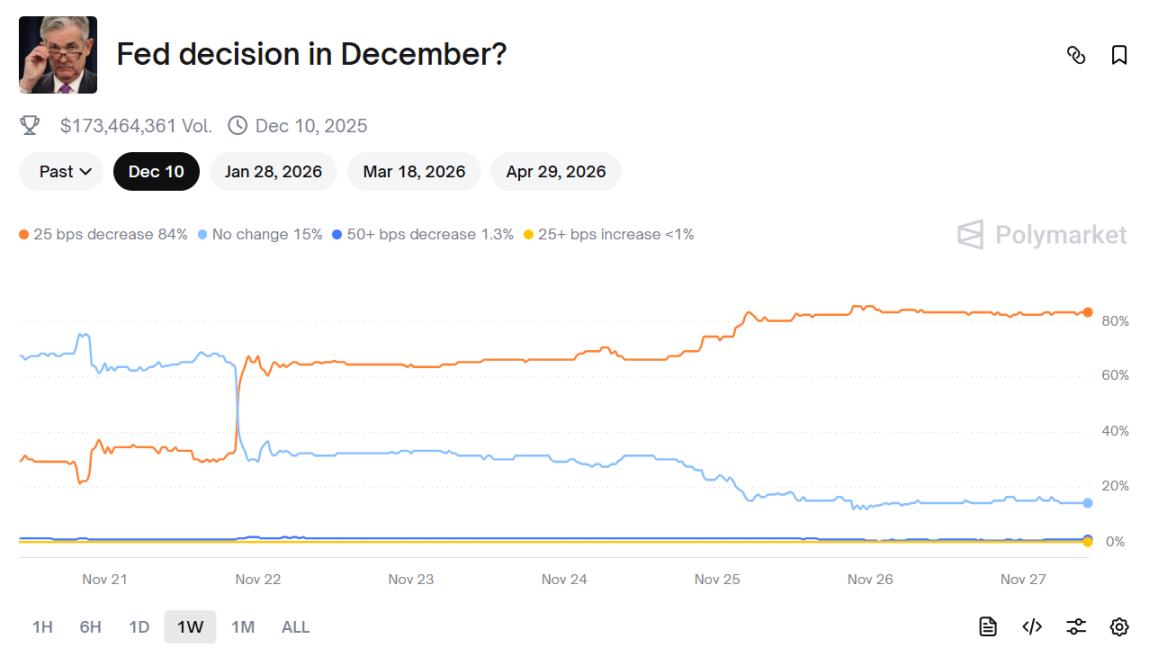The image size is (1158, 648).
Task: Select the ALL time range
Action: coord(295,626)
